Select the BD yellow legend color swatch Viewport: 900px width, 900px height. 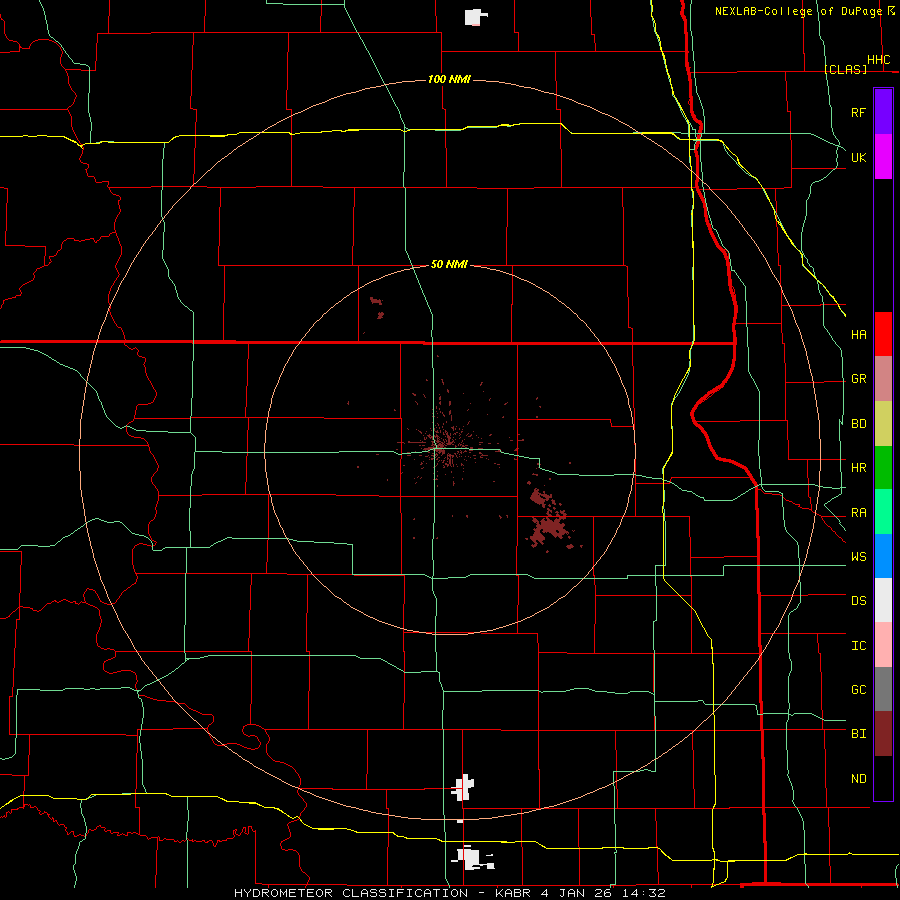pyautogui.click(x=883, y=424)
